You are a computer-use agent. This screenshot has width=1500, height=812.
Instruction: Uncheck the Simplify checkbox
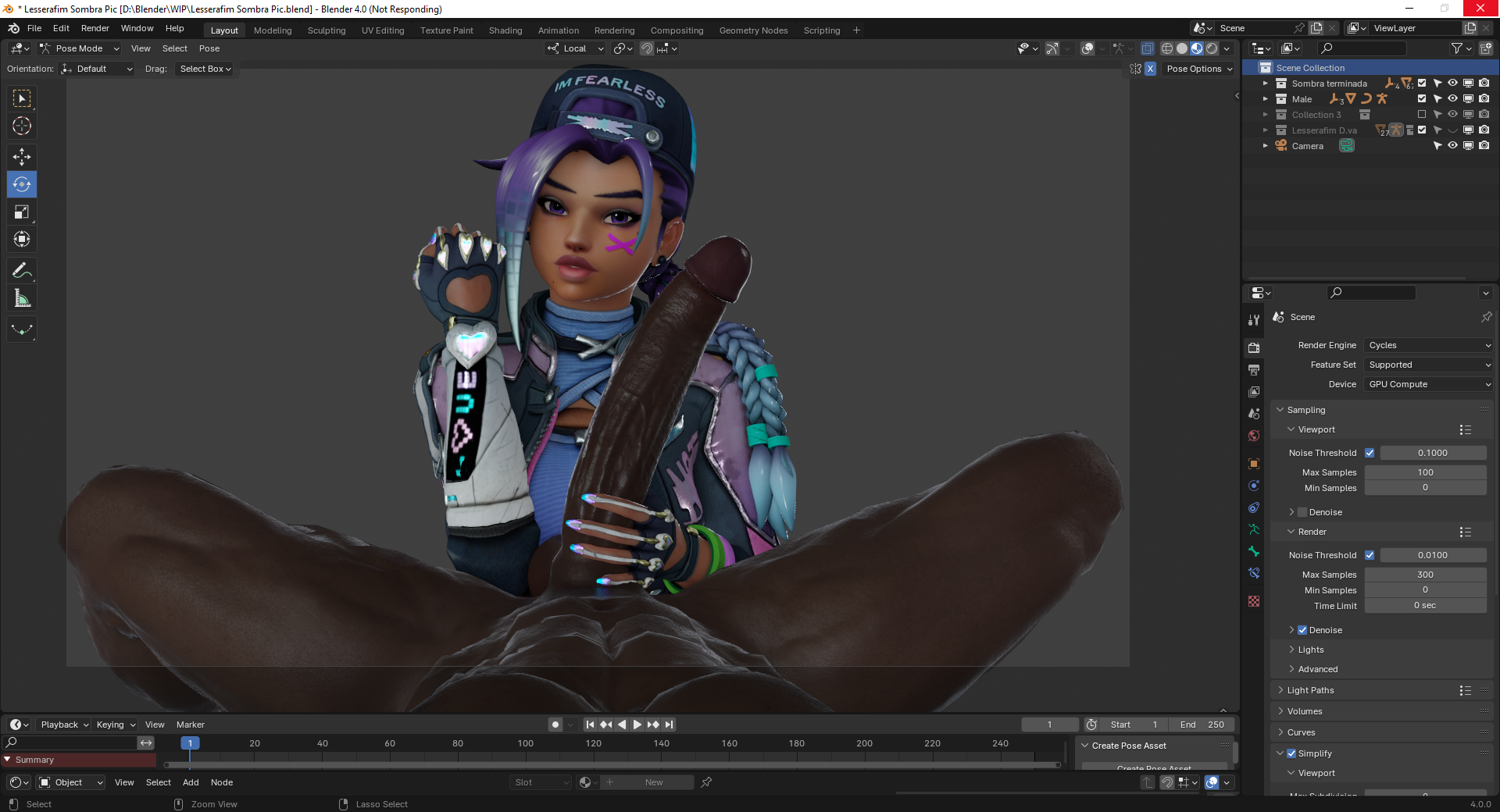coord(1291,753)
